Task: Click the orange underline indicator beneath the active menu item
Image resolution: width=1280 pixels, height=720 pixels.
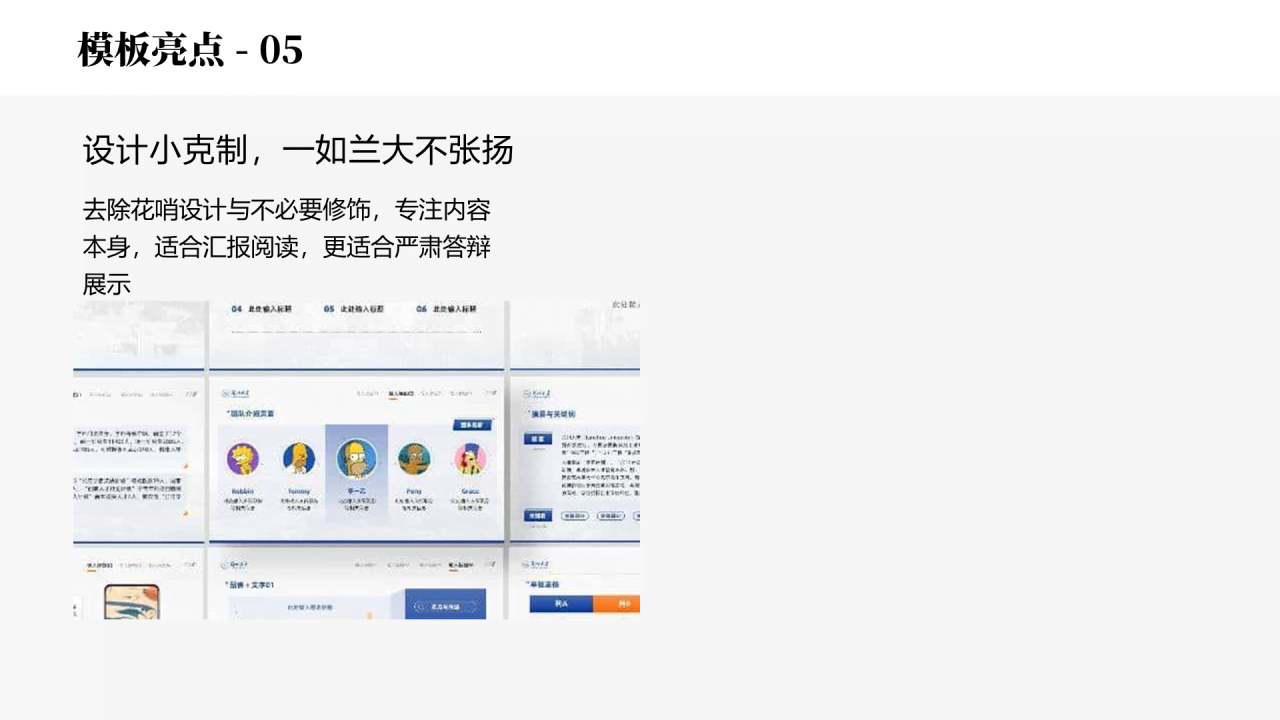Action: click(x=394, y=398)
